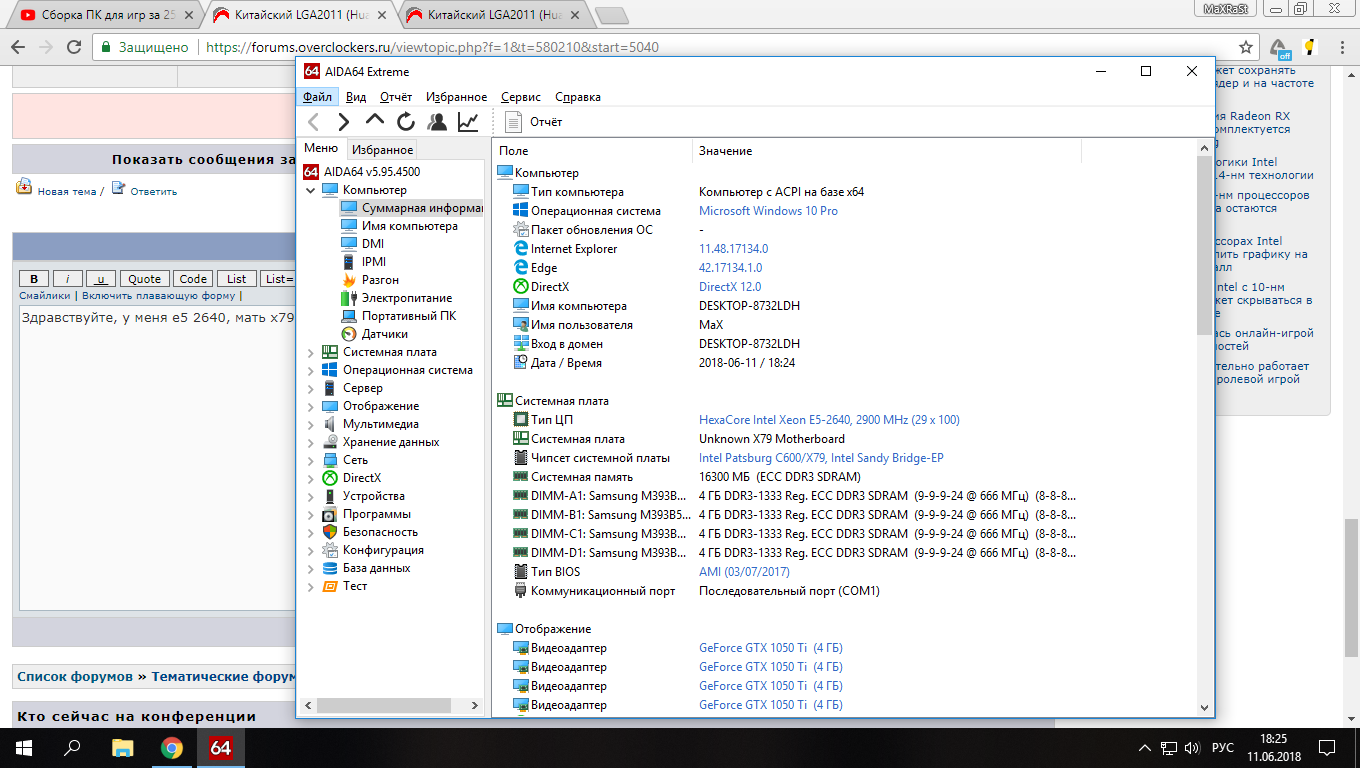Open the Отчёт report toolbar button
The image size is (1360, 768).
[x=534, y=122]
